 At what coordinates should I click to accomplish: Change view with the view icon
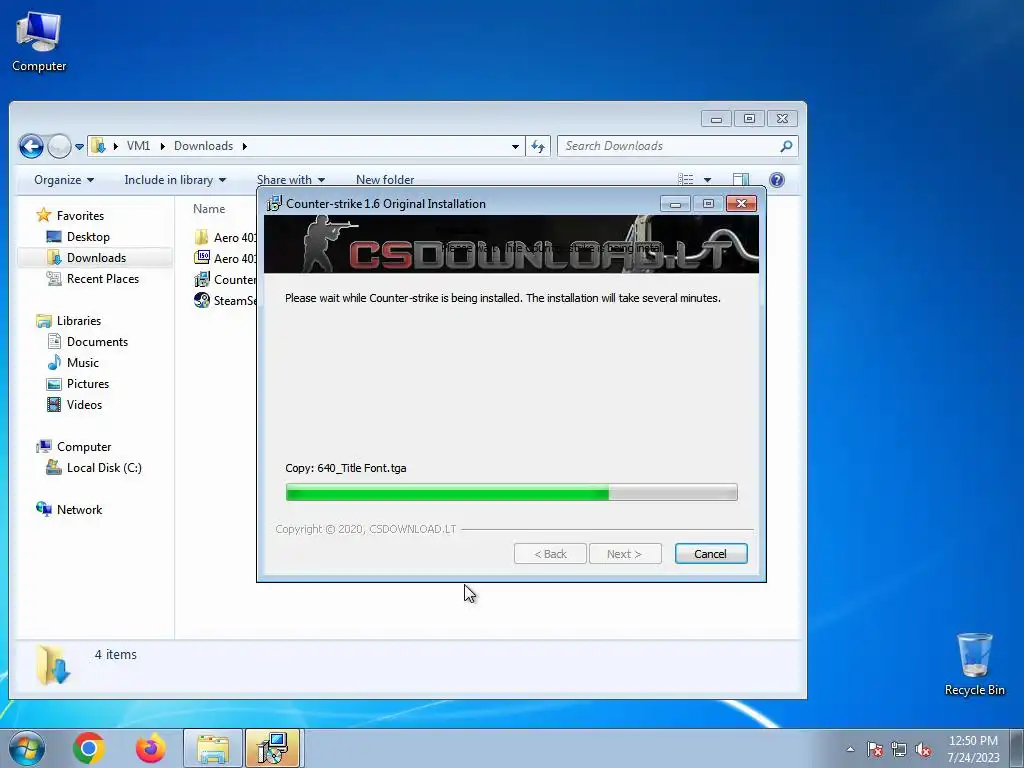click(686, 180)
